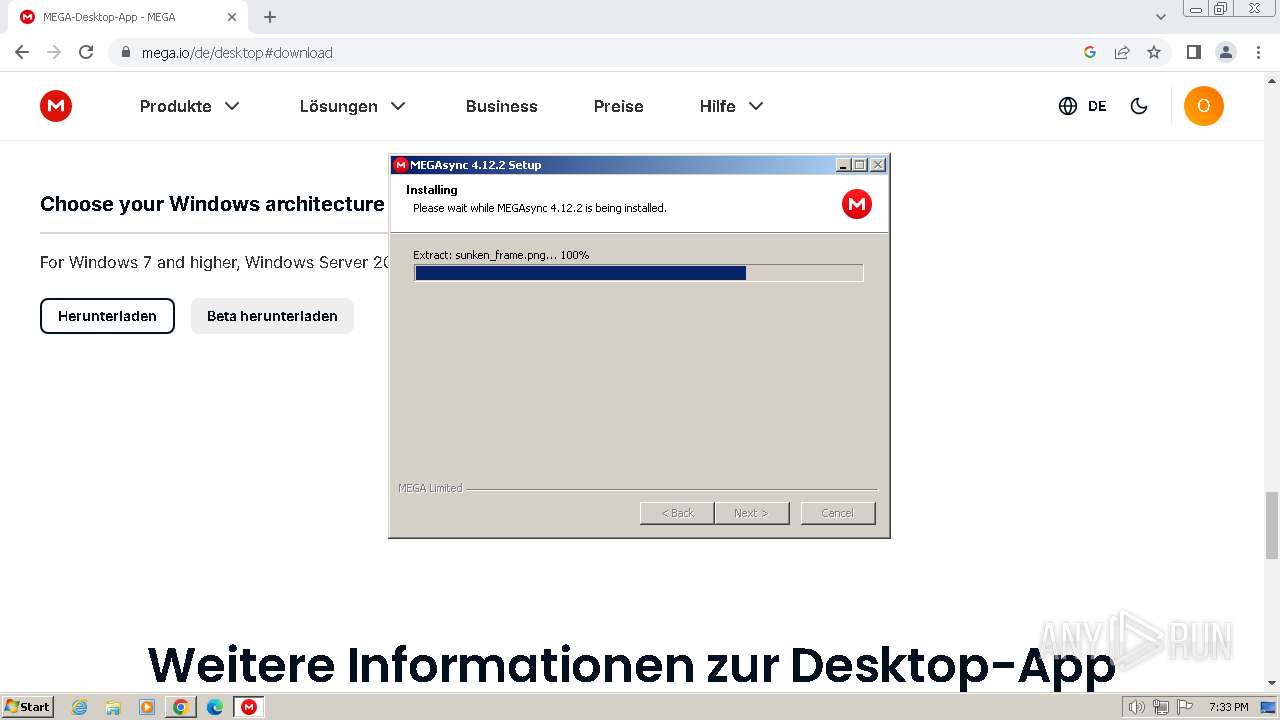Open the language selector globe DE
Image resolution: width=1280 pixels, height=720 pixels.
[x=1082, y=106]
